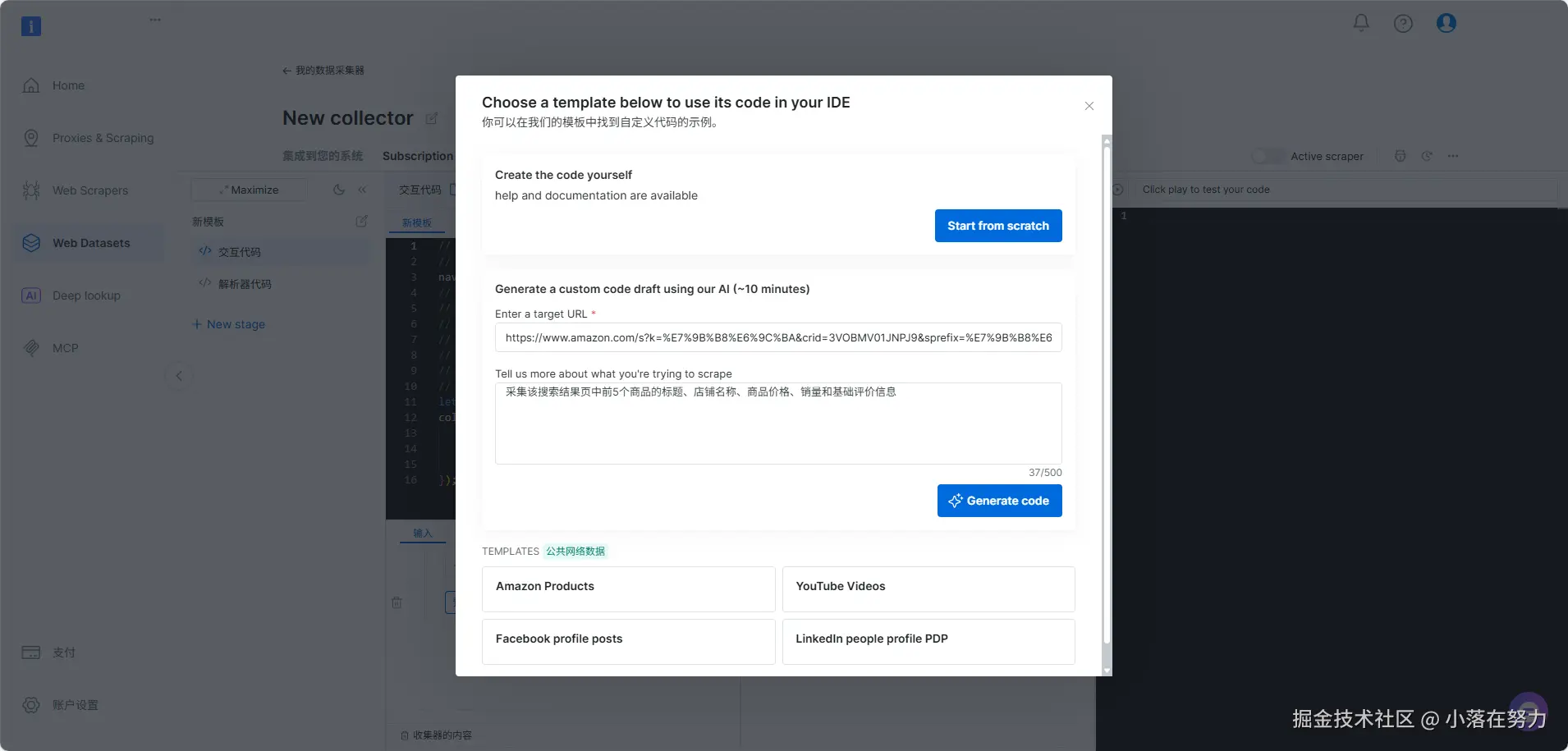Image resolution: width=1568 pixels, height=751 pixels.
Task: Click the payment card icon
Action: point(31,653)
